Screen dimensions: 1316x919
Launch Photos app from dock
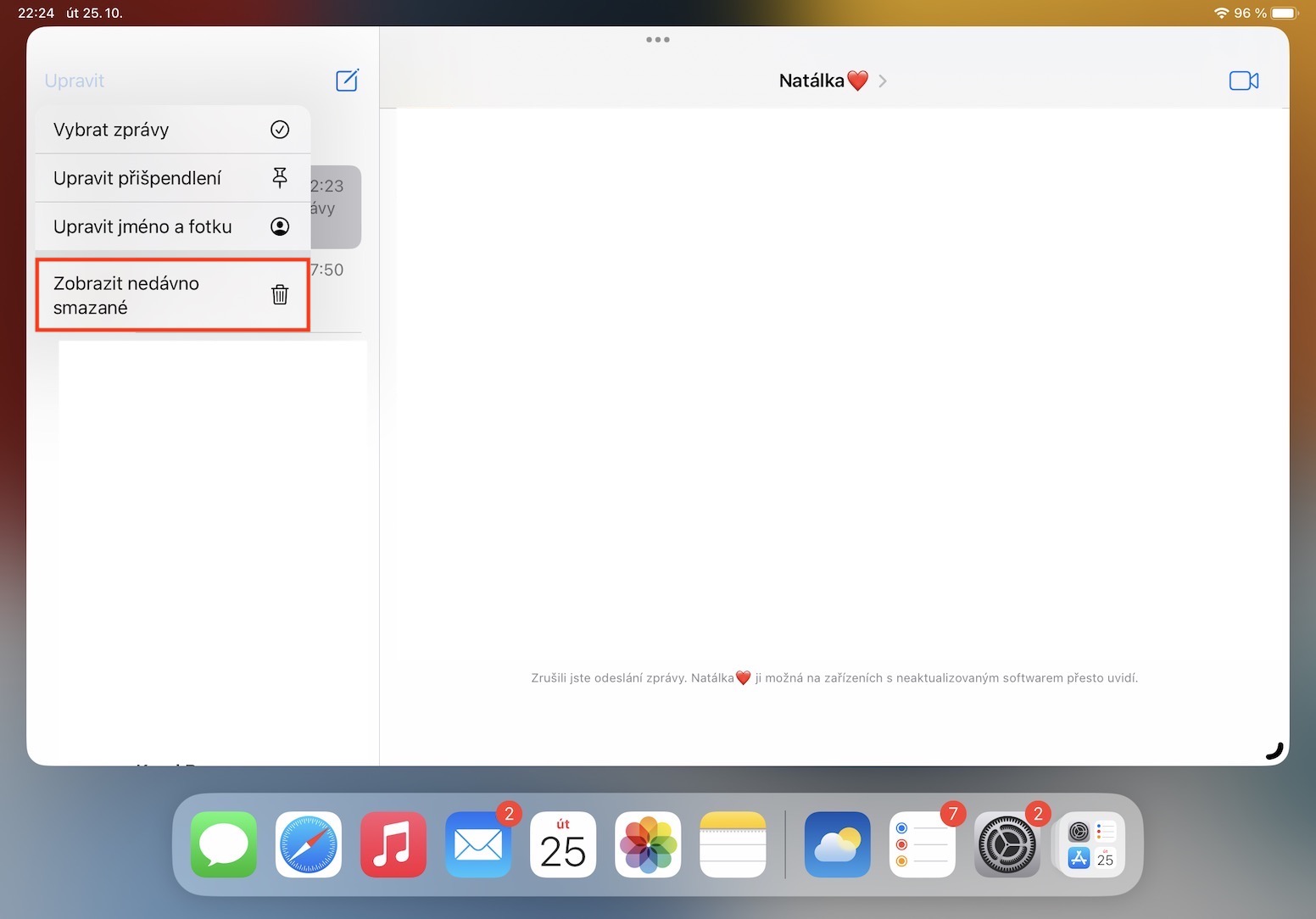pyautogui.click(x=648, y=844)
